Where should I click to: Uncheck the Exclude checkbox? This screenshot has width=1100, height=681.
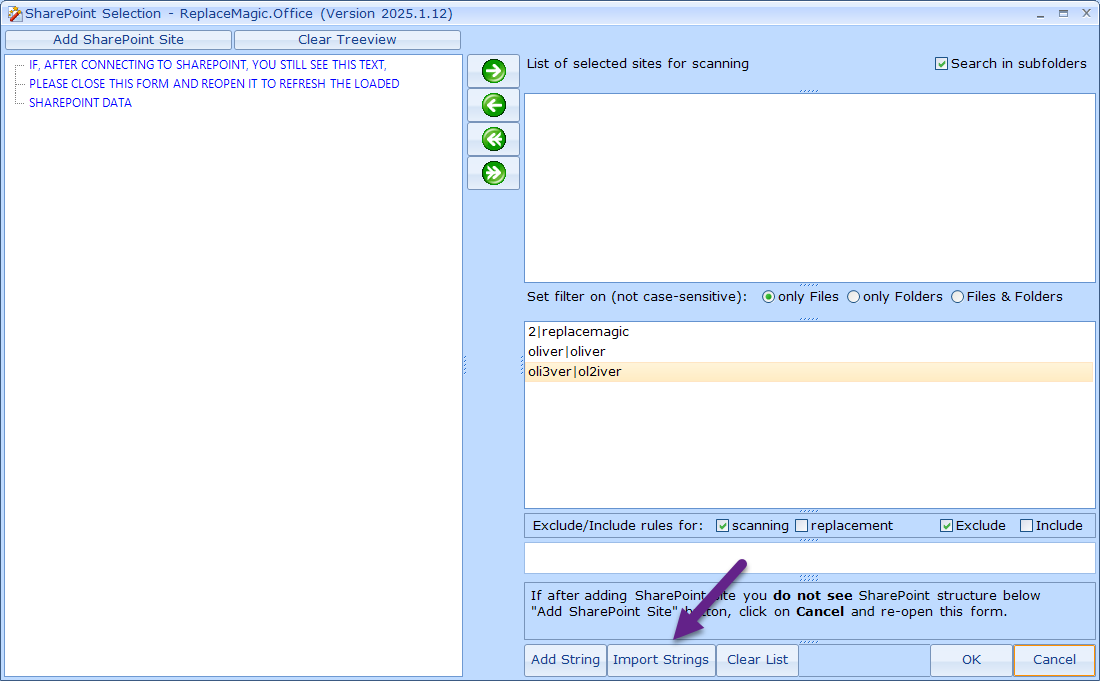point(946,526)
